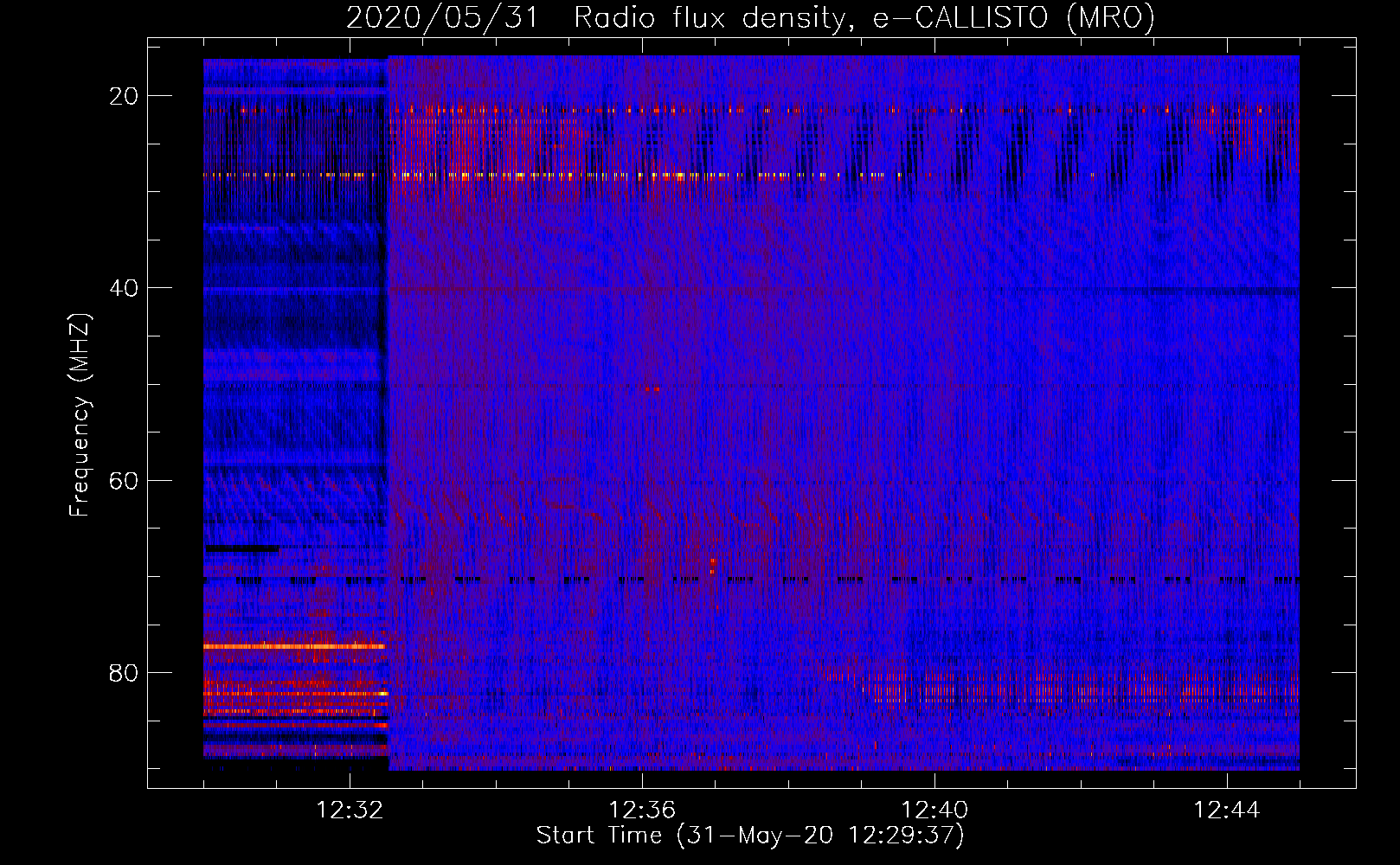Click the y-axis tick label '80'
Image resolution: width=1400 pixels, height=865 pixels.
pos(125,672)
